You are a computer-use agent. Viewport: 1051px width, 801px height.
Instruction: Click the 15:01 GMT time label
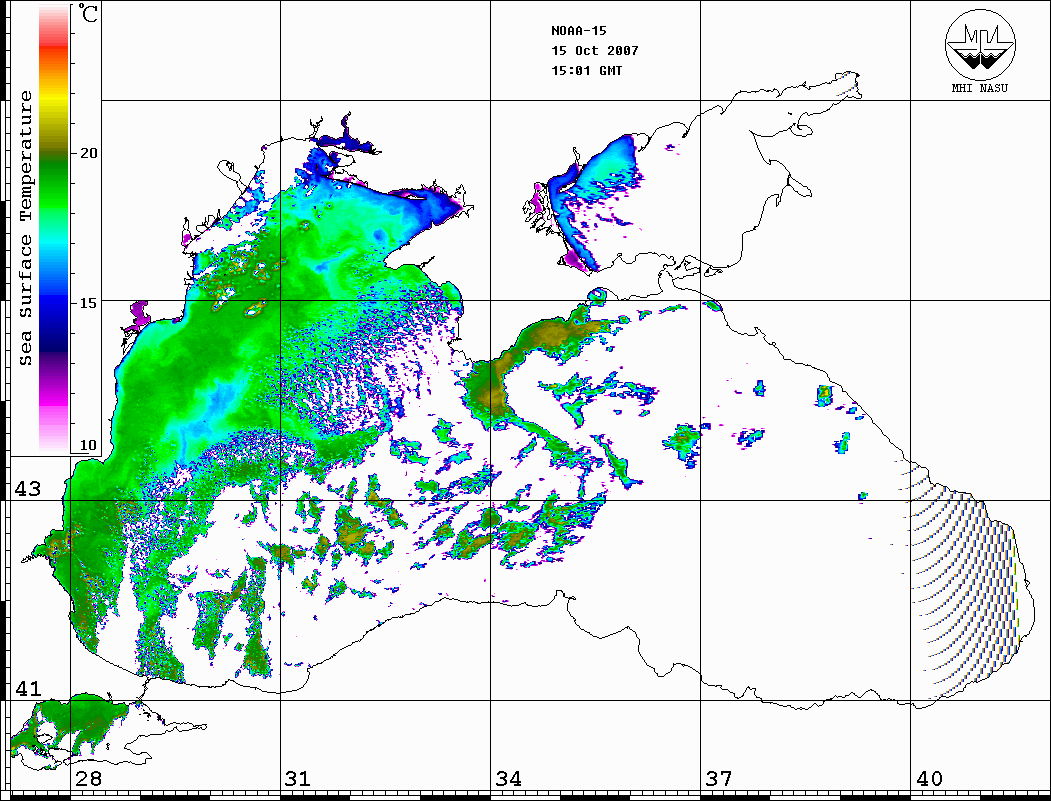point(586,70)
